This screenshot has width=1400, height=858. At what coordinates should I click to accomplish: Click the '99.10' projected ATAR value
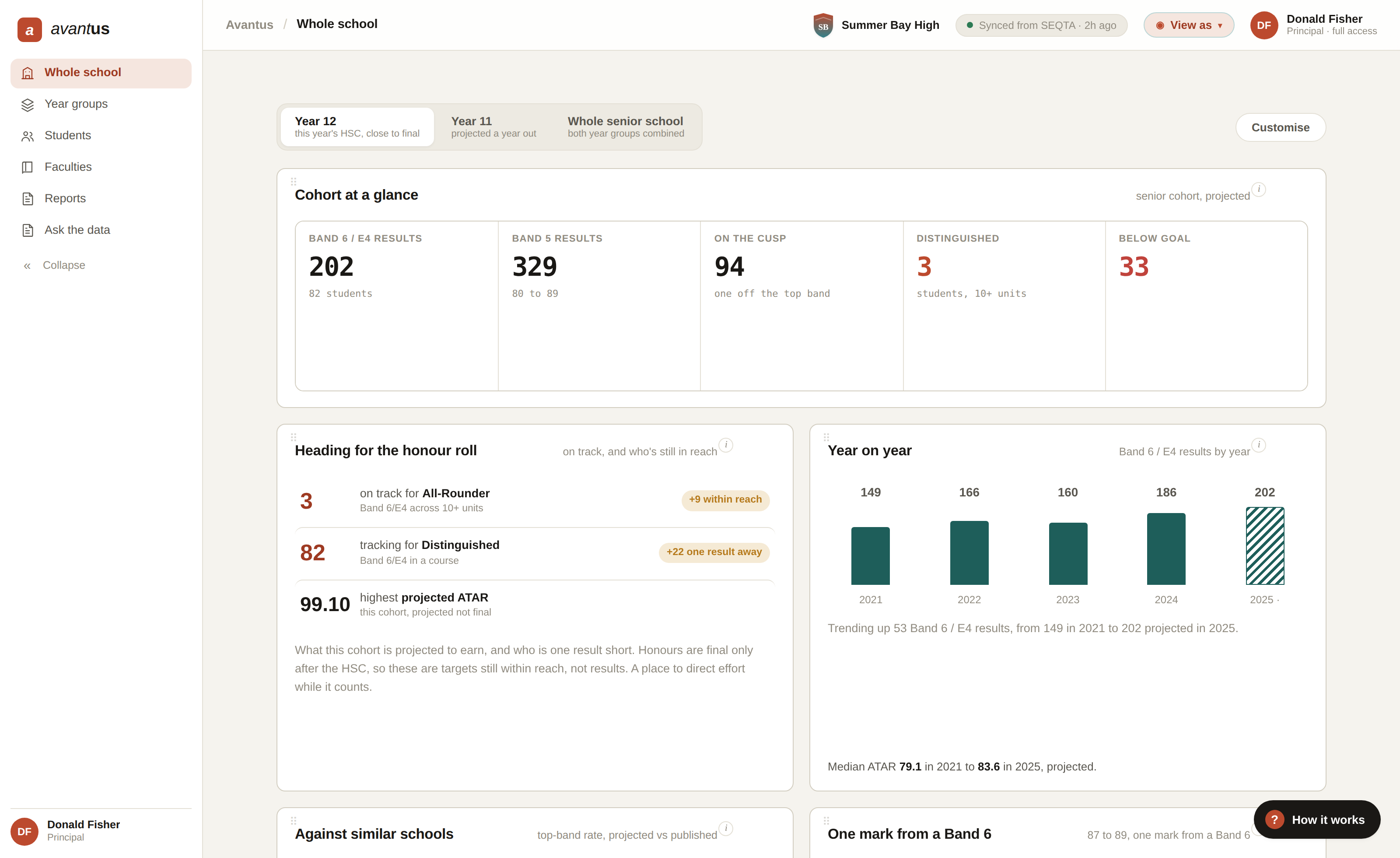pos(325,605)
